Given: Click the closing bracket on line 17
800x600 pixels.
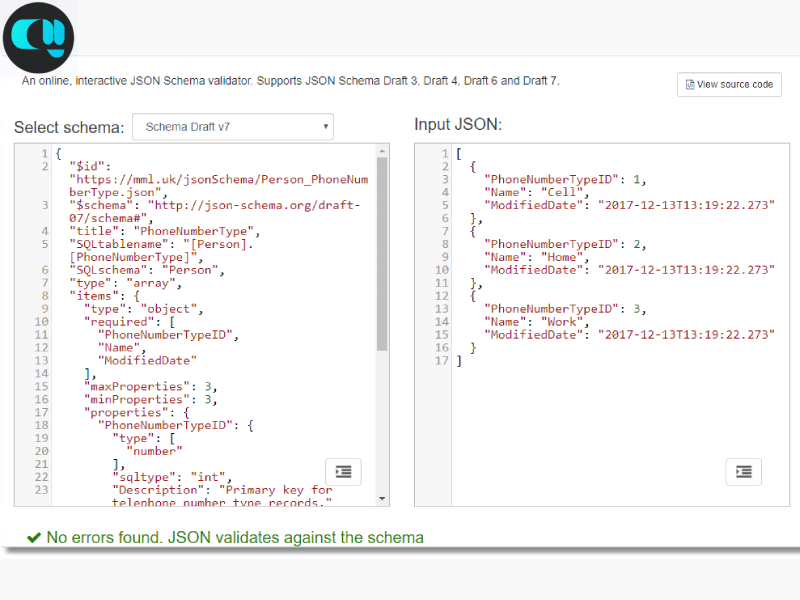Looking at the screenshot, I should tap(459, 361).
